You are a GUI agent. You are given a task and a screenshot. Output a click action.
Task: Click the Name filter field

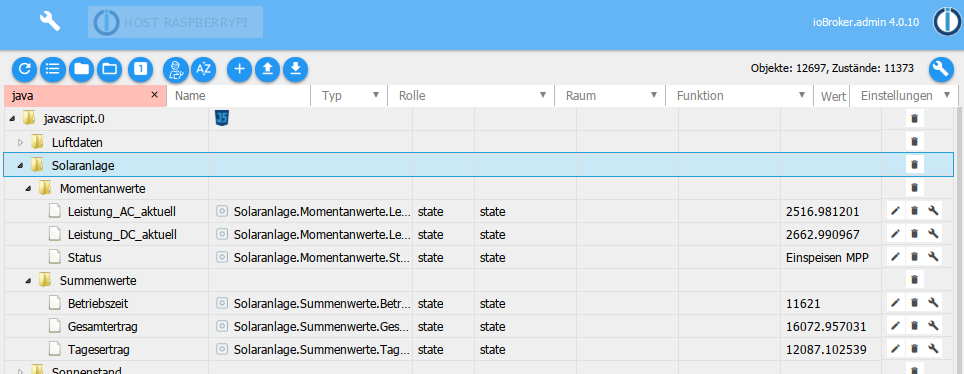240,96
